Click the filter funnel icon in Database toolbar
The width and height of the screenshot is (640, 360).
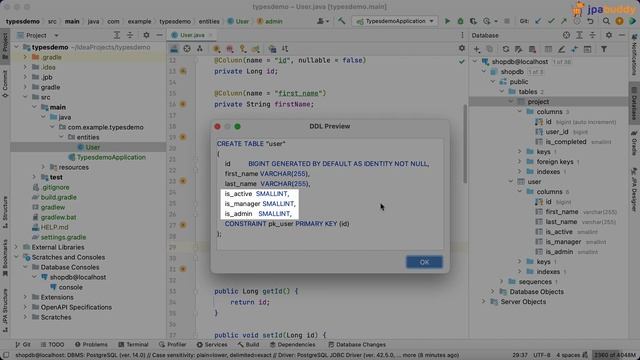pyautogui.click(x=604, y=49)
